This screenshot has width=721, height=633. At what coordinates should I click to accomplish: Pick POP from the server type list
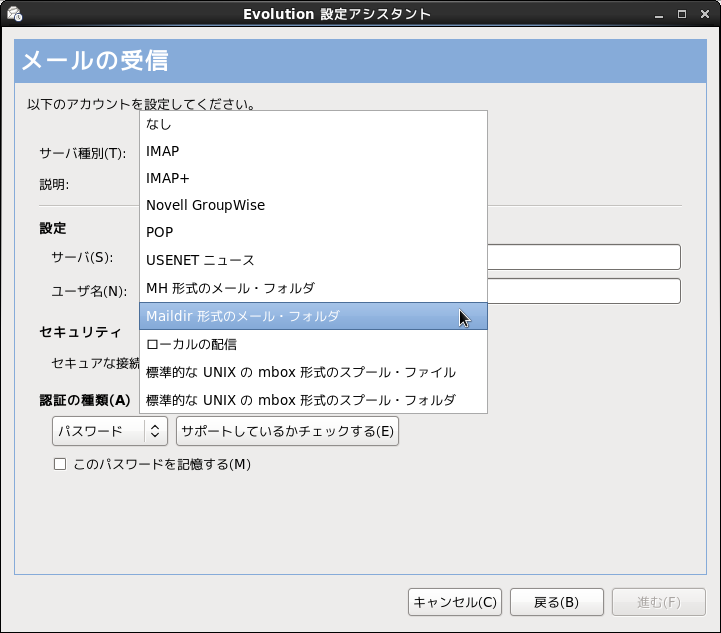[x=313, y=232]
